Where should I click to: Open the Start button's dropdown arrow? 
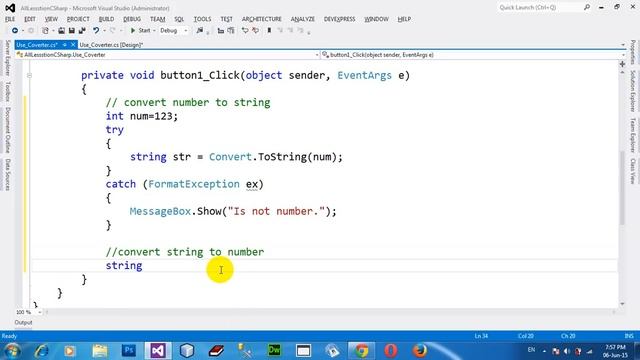[x=154, y=31]
